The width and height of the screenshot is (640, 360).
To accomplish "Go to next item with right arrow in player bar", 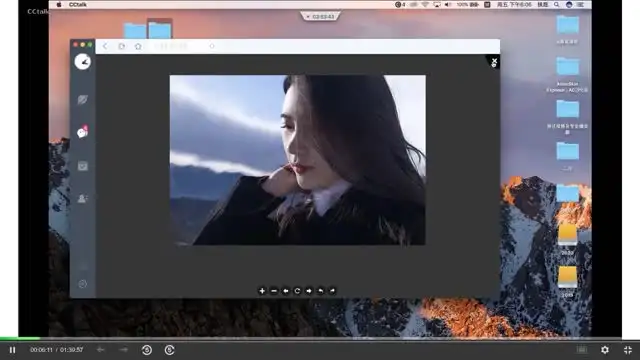I will (x=123, y=350).
